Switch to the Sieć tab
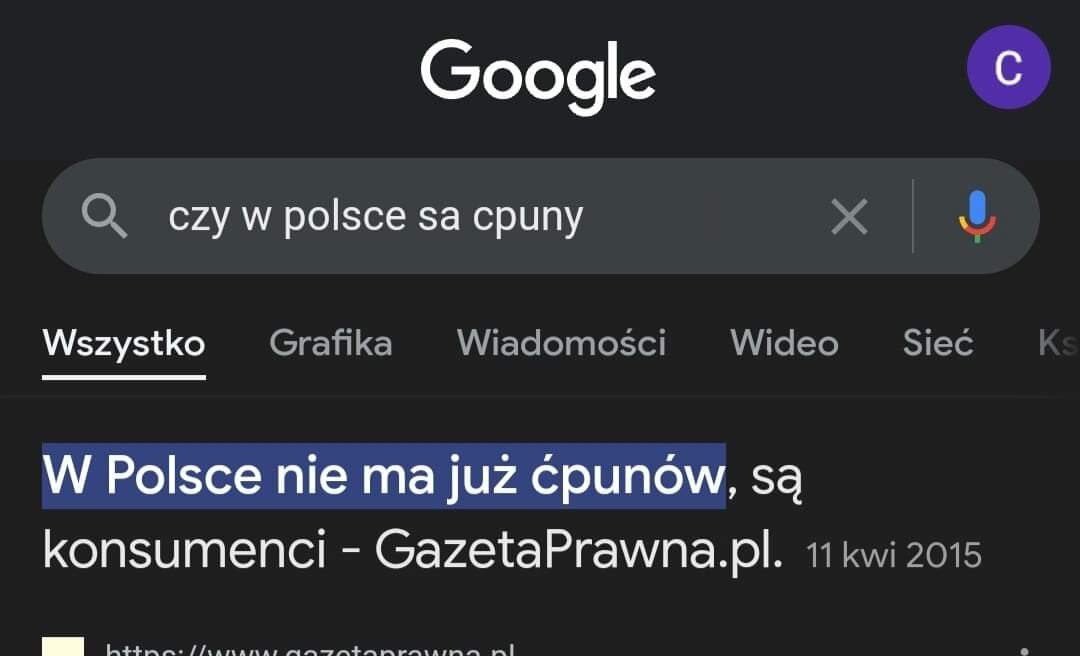This screenshot has height=656, width=1080. (x=938, y=344)
